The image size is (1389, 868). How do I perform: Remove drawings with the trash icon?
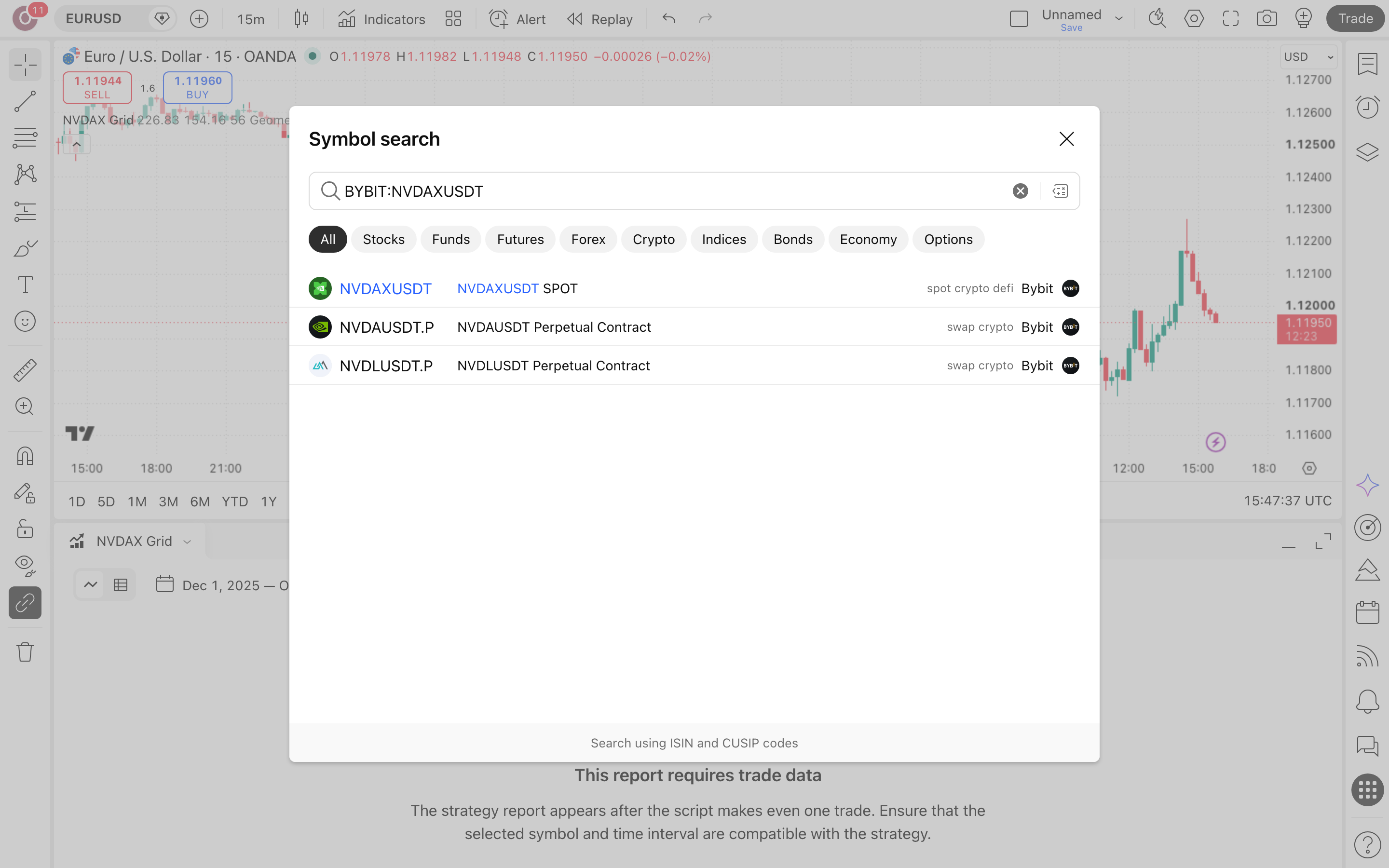coord(25,651)
